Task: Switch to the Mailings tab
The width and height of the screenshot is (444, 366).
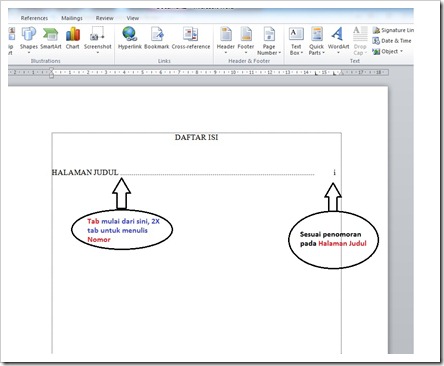Action: [x=72, y=18]
